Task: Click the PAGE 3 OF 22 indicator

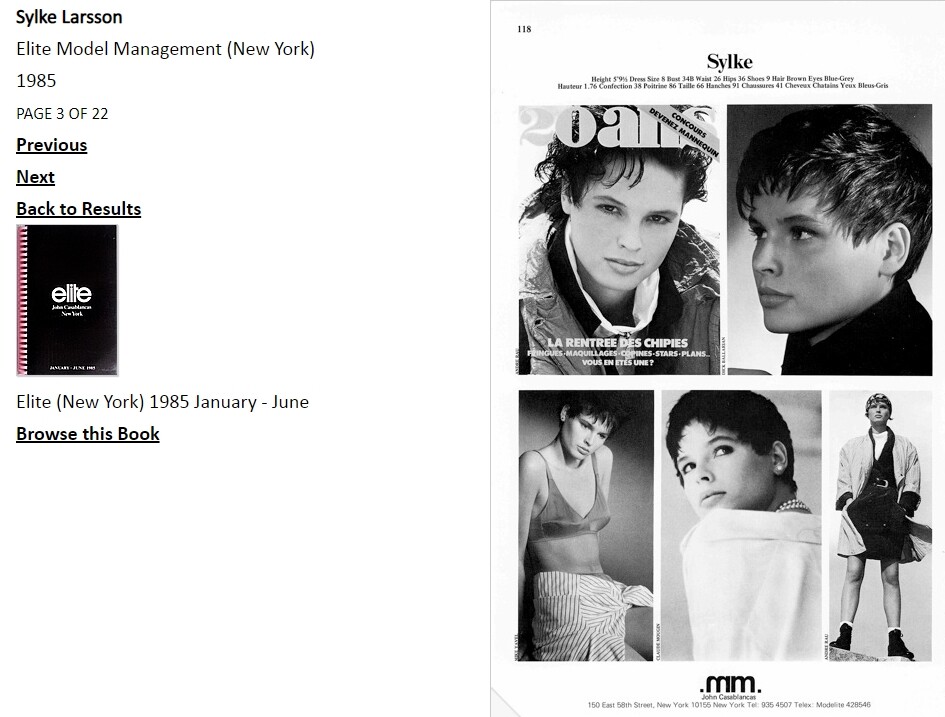Action: point(62,114)
